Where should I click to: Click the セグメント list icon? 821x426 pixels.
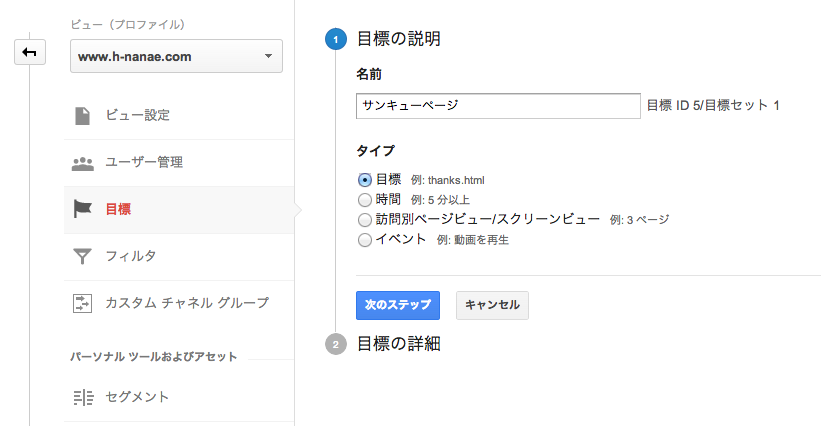pos(83,397)
